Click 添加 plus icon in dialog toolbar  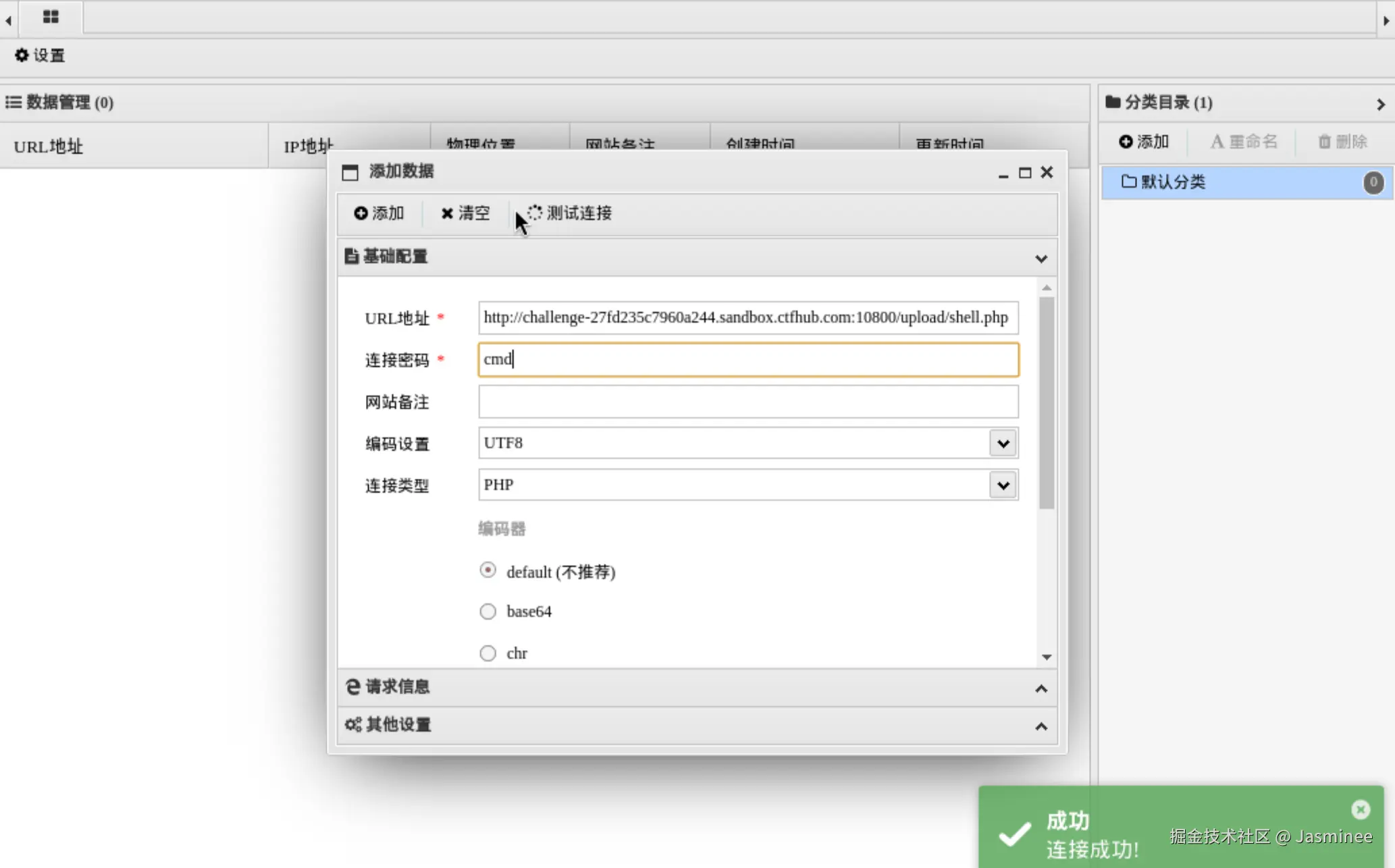pos(379,213)
